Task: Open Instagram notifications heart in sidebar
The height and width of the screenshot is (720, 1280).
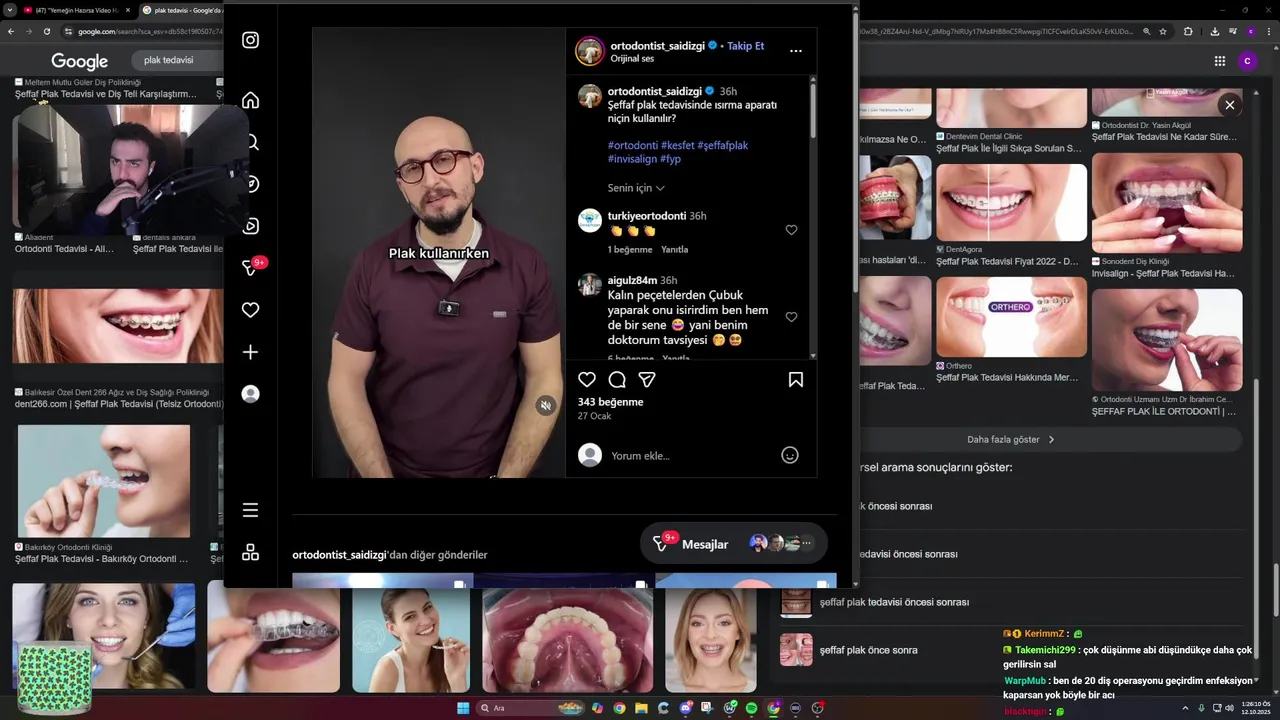Action: click(250, 310)
